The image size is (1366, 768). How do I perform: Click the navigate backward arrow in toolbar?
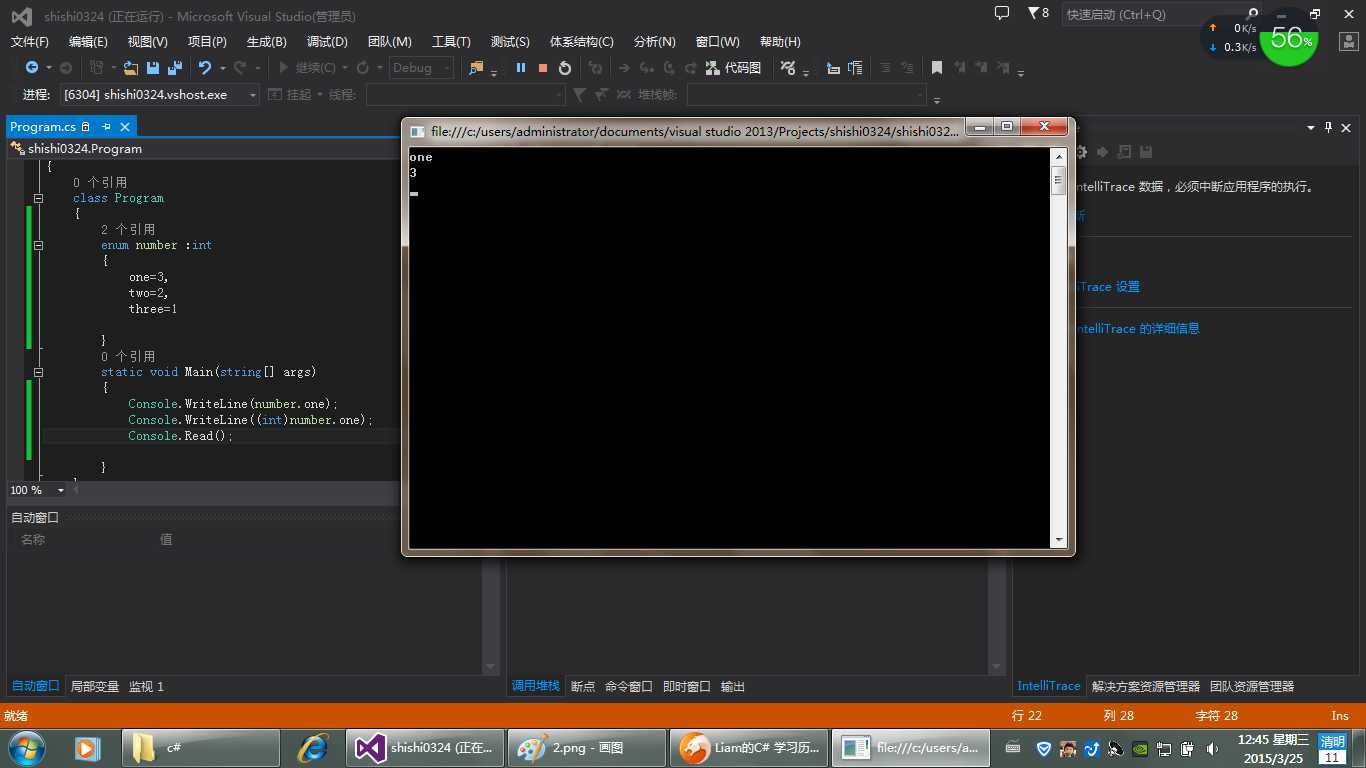32,68
